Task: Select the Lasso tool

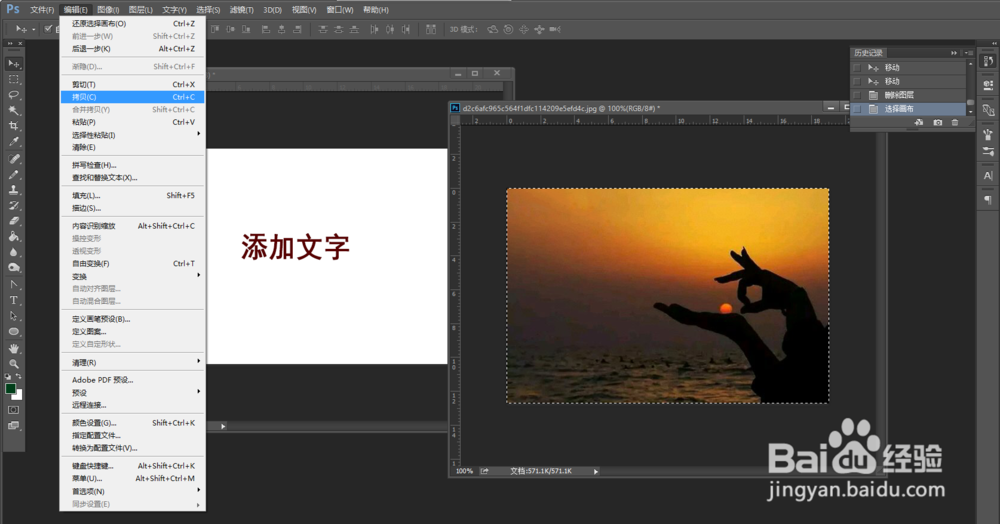Action: (13, 95)
